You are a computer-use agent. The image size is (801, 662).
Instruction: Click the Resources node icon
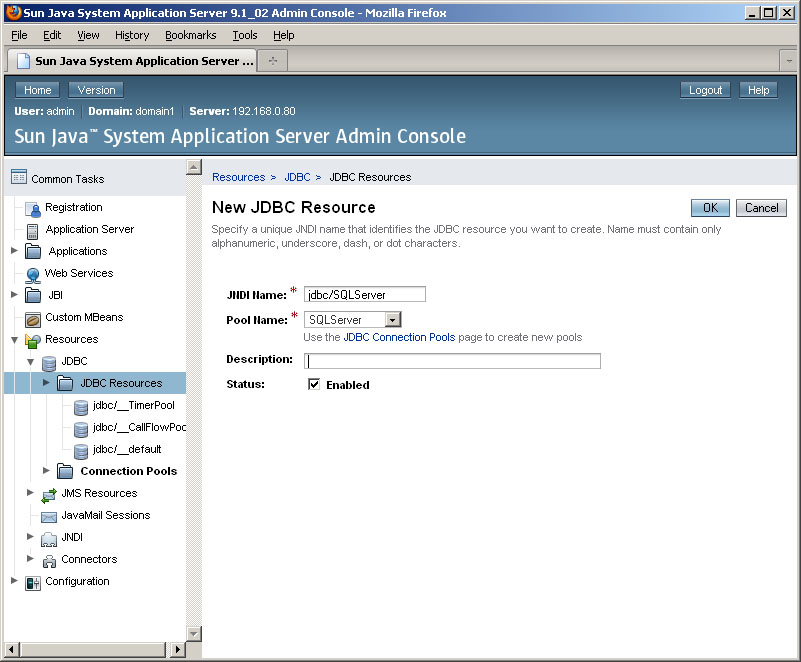(x=33, y=340)
